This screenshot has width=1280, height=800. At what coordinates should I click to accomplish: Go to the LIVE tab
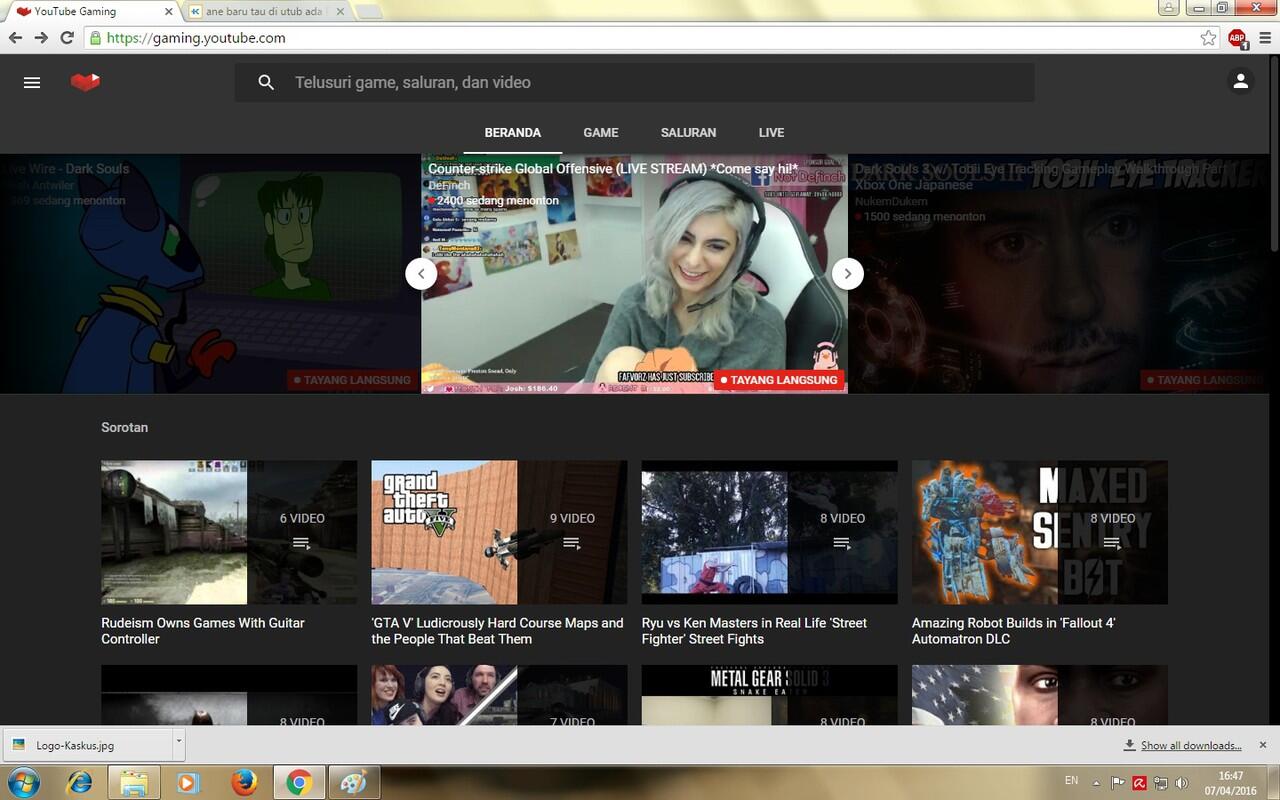[771, 133]
